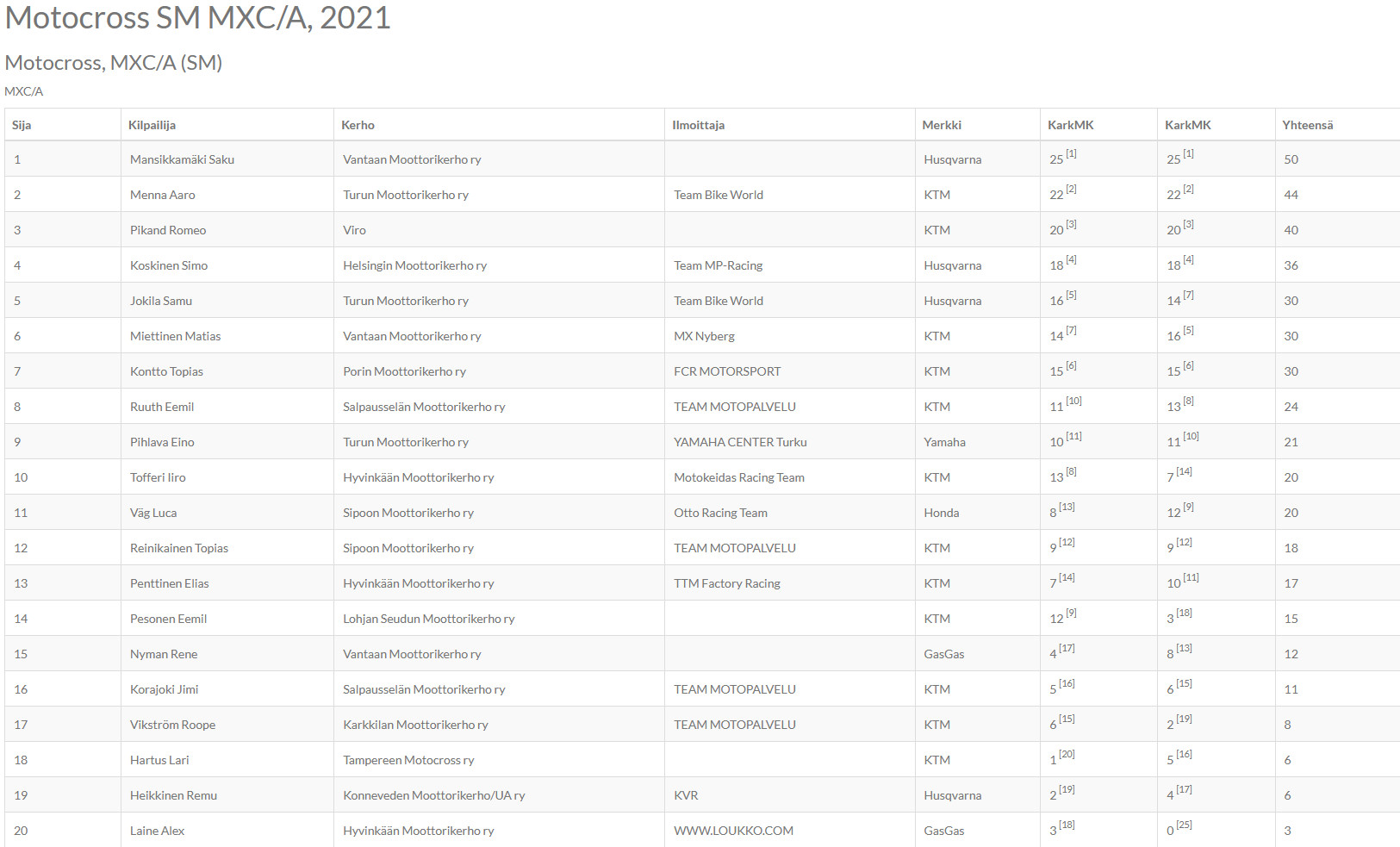Viewport: 1400px width, 847px height.
Task: Select competitor Miettinen Matias
Action: click(175, 336)
